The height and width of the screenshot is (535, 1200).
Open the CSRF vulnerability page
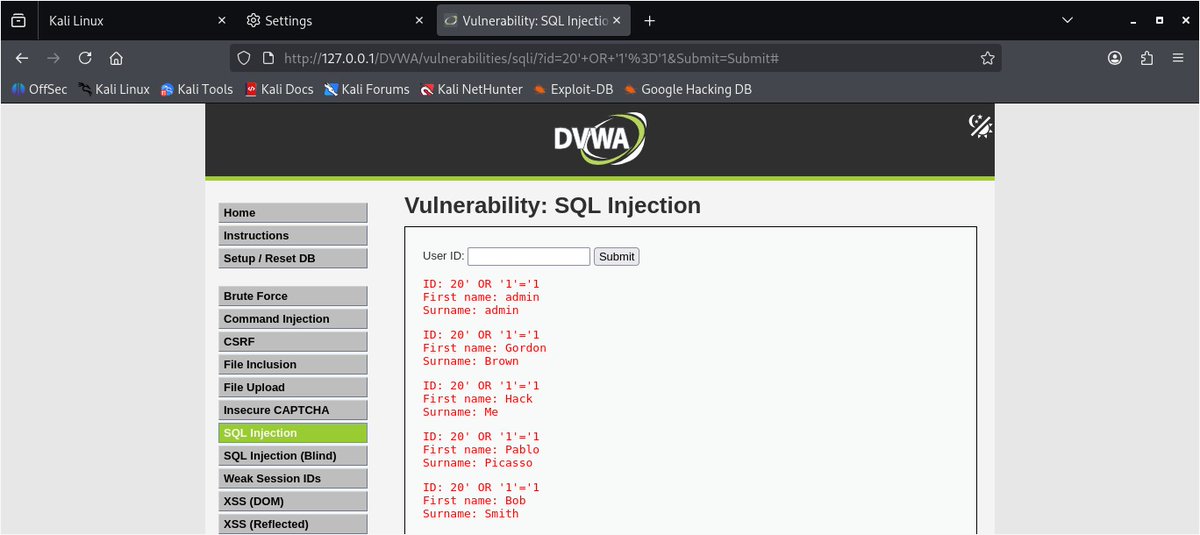(x=293, y=342)
